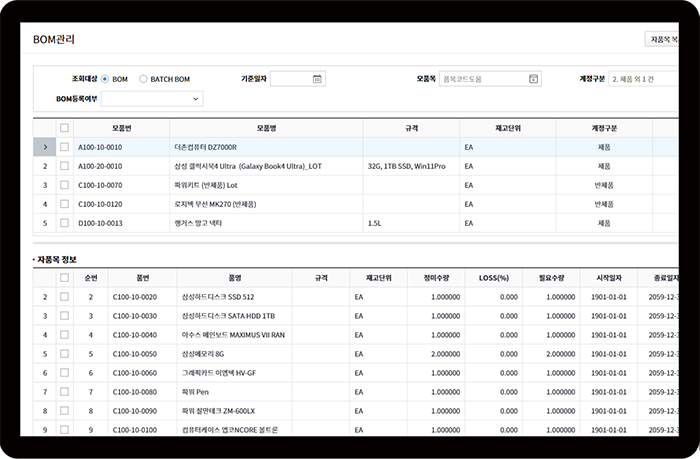700x459 pixels.
Task: Click the 자품목 정보 section title
Action: coord(57,259)
